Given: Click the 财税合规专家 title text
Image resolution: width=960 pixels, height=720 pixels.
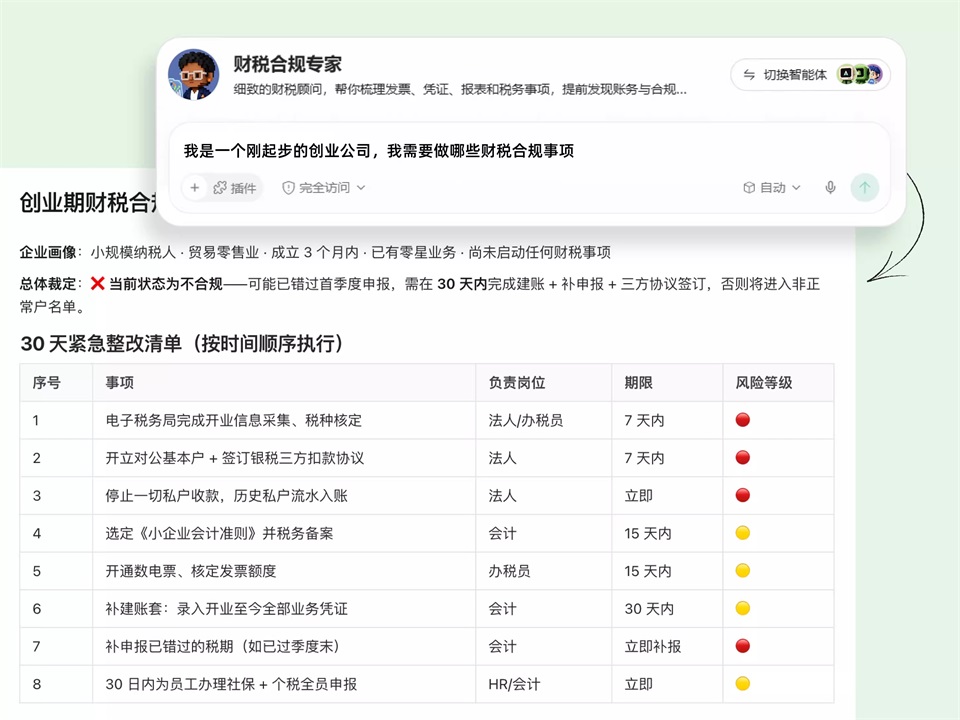Looking at the screenshot, I should coord(287,64).
